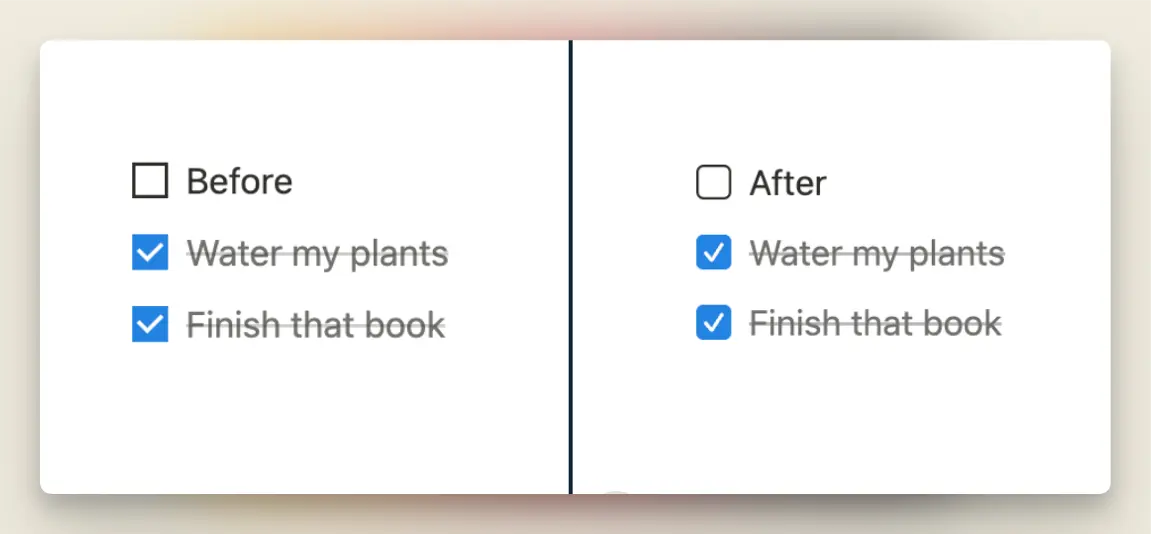Click the word 'that' in the After list
This screenshot has height=534, width=1151.
pyautogui.click(x=881, y=324)
